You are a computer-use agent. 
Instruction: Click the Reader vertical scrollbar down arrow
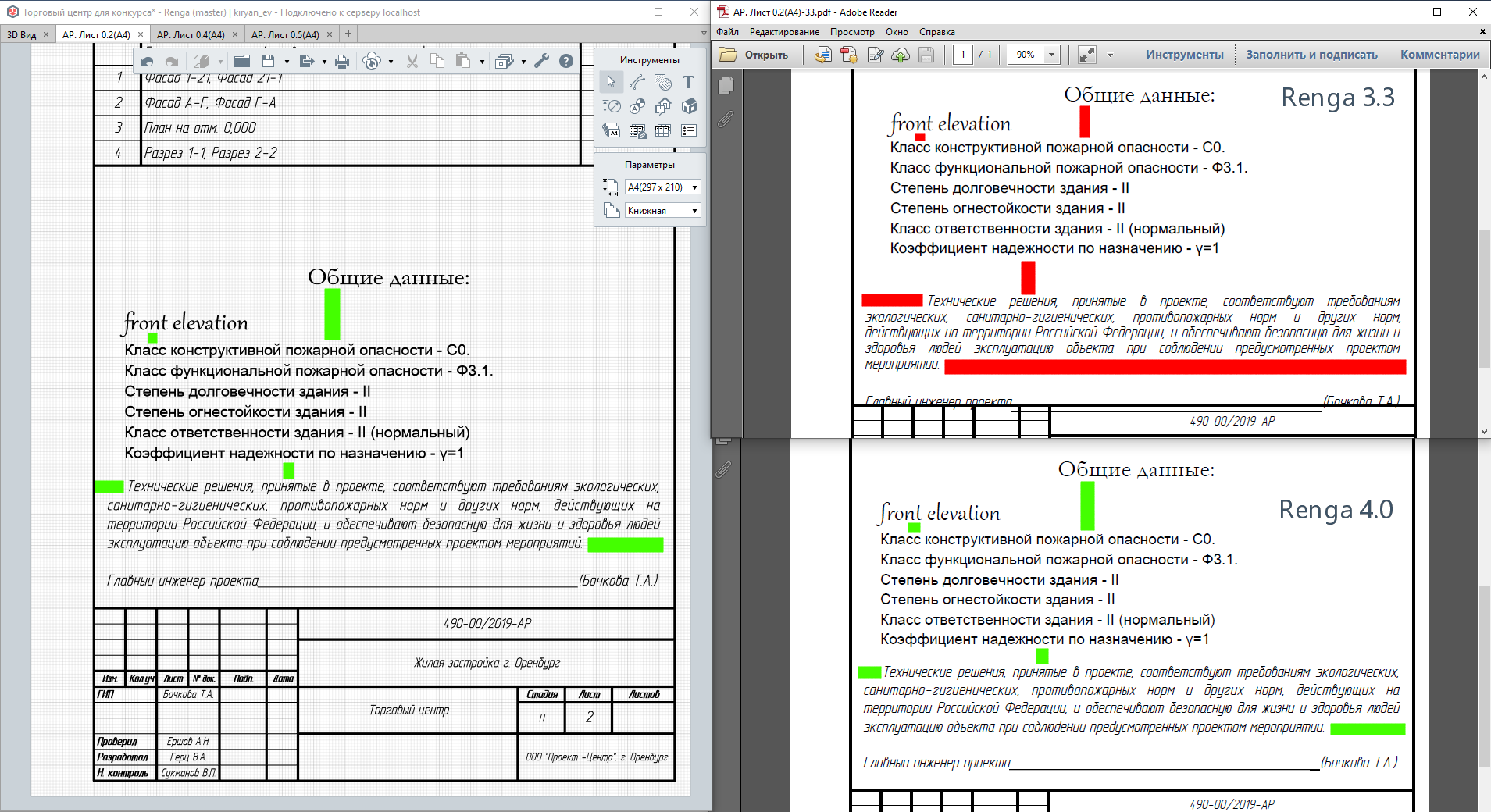coord(1484,431)
